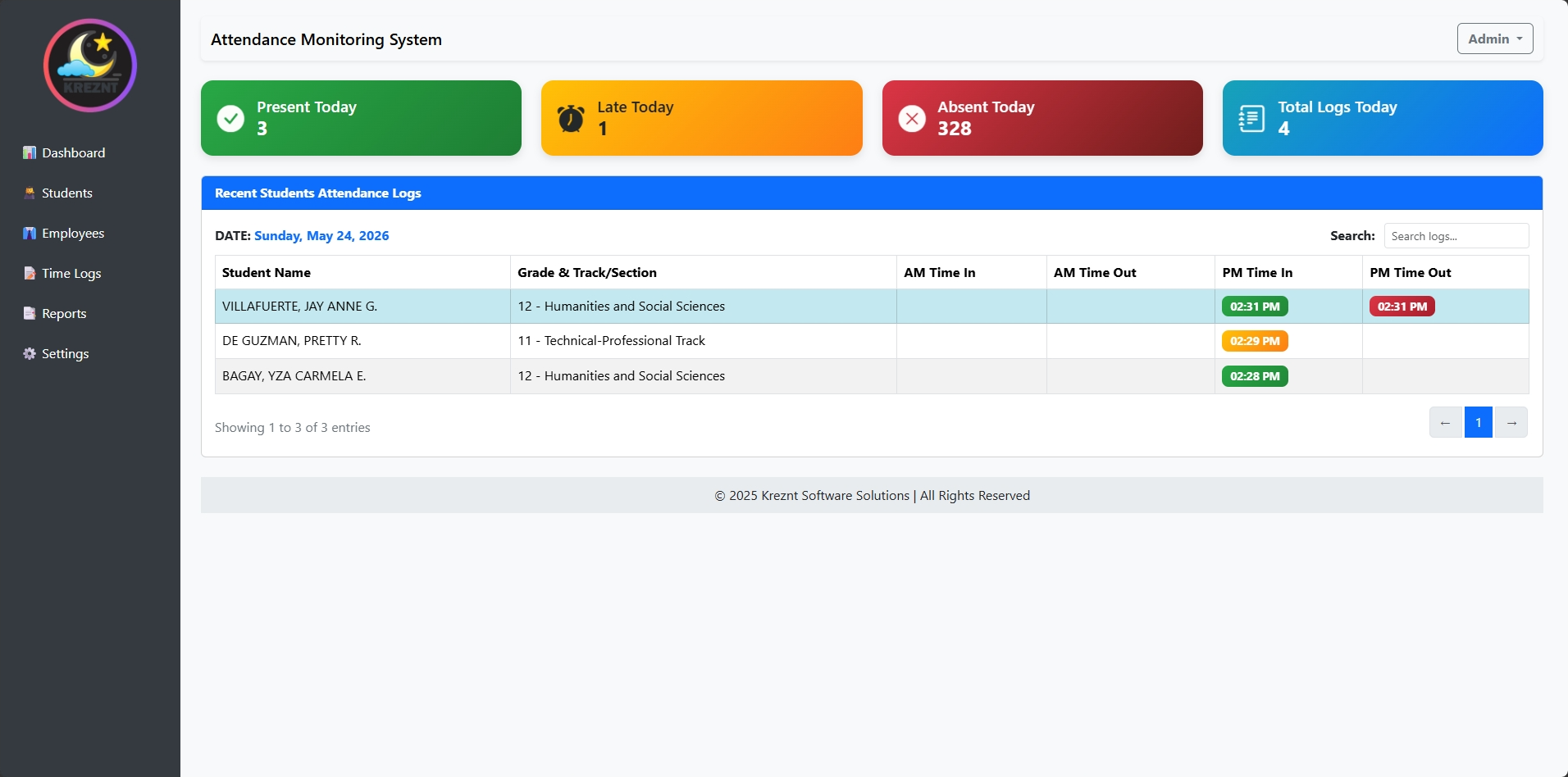Click the Present Today checkmark icon
1568x777 pixels.
tap(230, 118)
